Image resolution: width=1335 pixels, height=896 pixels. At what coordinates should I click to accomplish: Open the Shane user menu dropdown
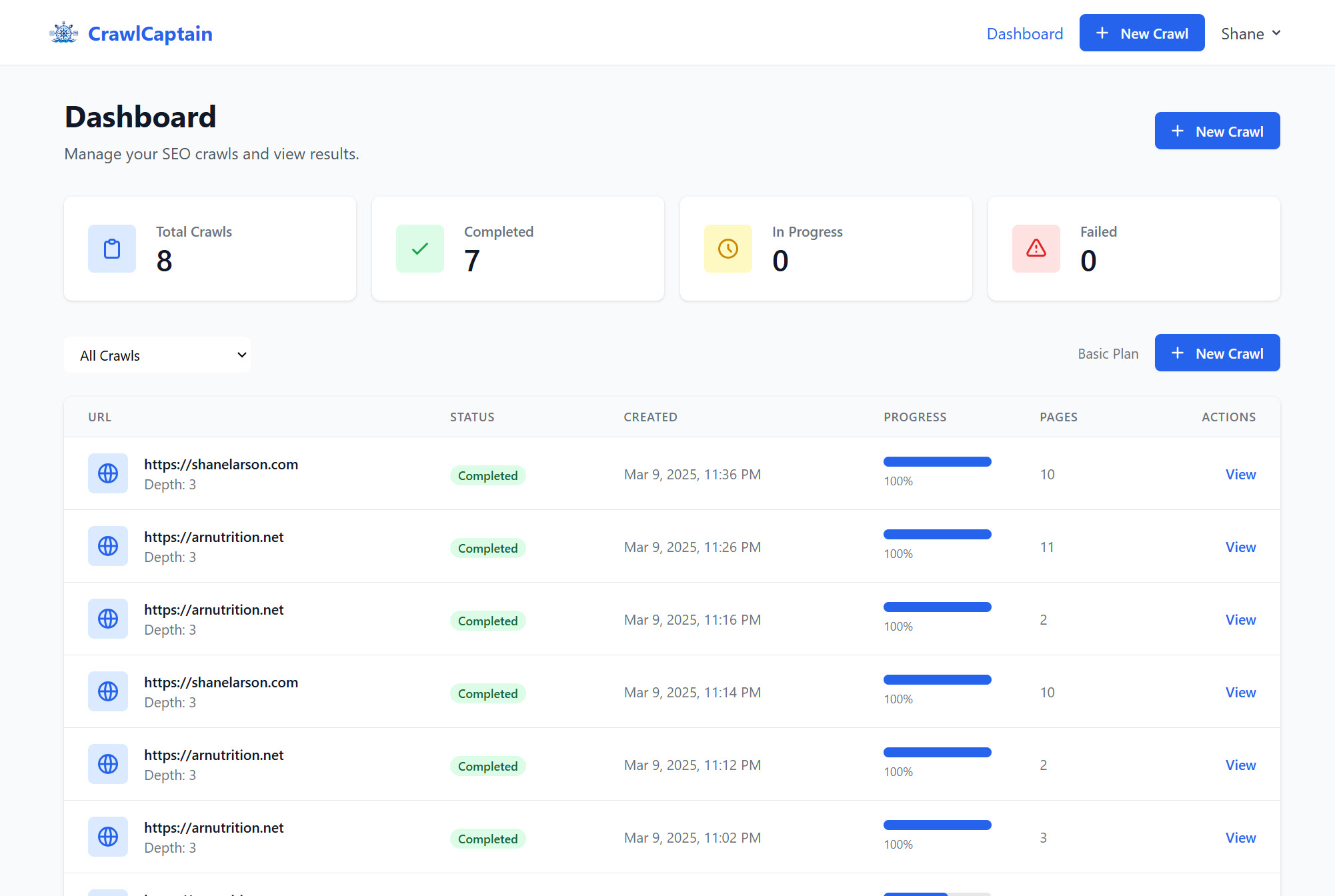click(x=1250, y=33)
